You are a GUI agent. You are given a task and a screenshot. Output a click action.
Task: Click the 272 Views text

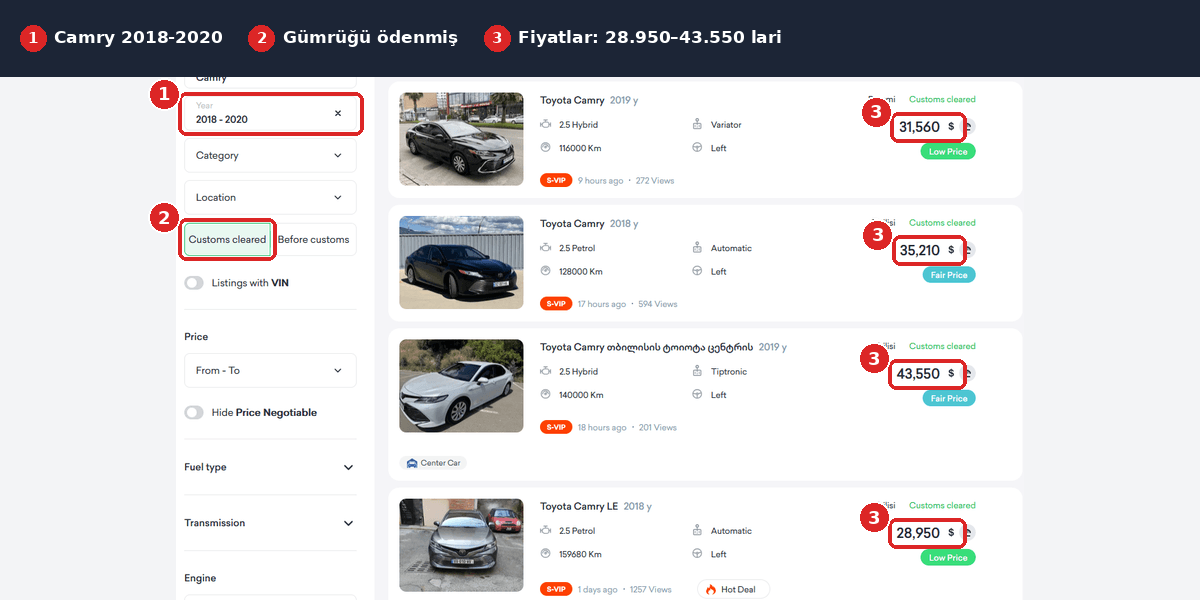[655, 181]
